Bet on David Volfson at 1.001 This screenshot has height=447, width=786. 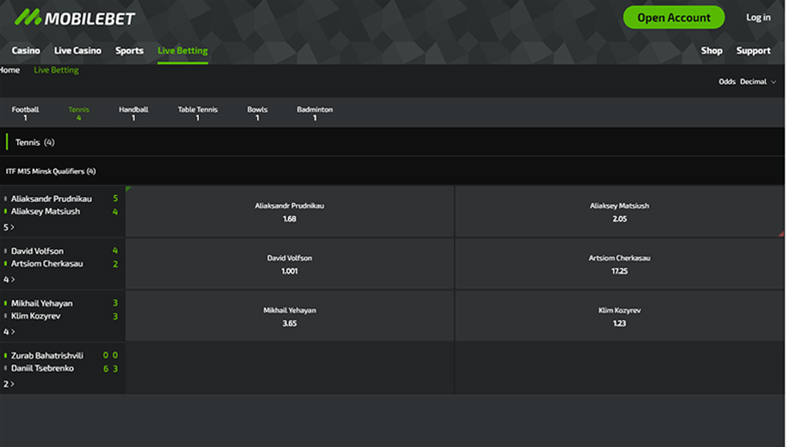coord(290,264)
